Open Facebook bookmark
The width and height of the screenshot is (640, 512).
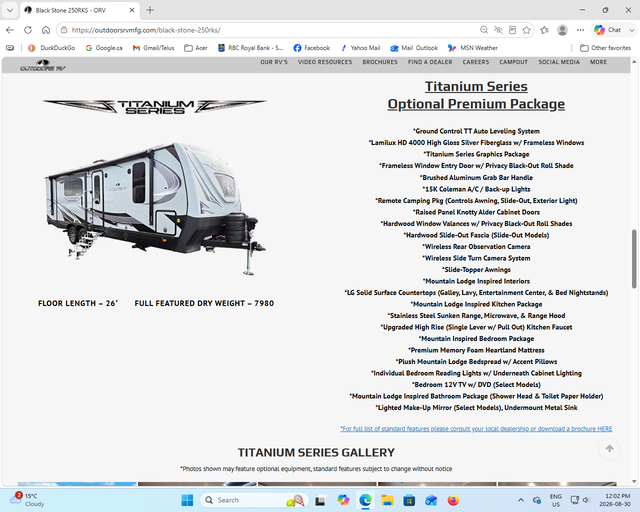click(311, 48)
